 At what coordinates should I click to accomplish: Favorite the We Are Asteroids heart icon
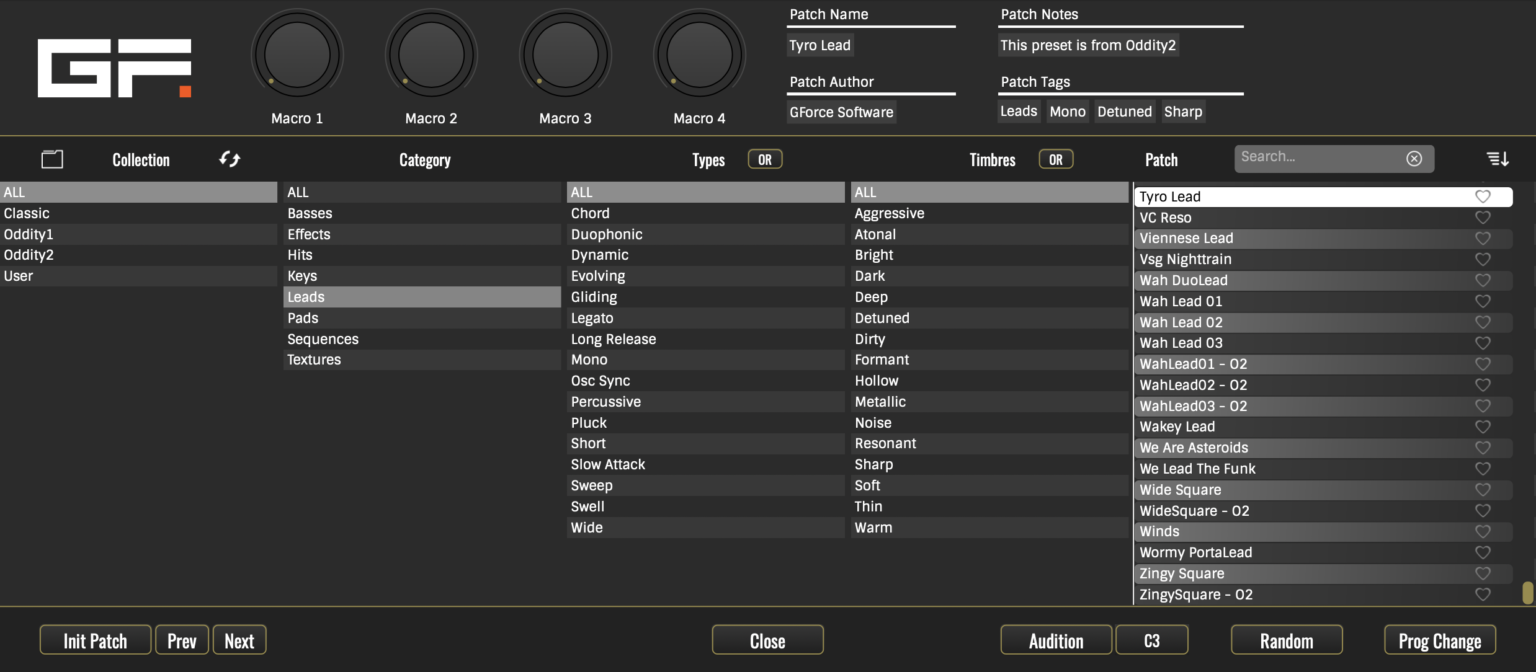1482,447
